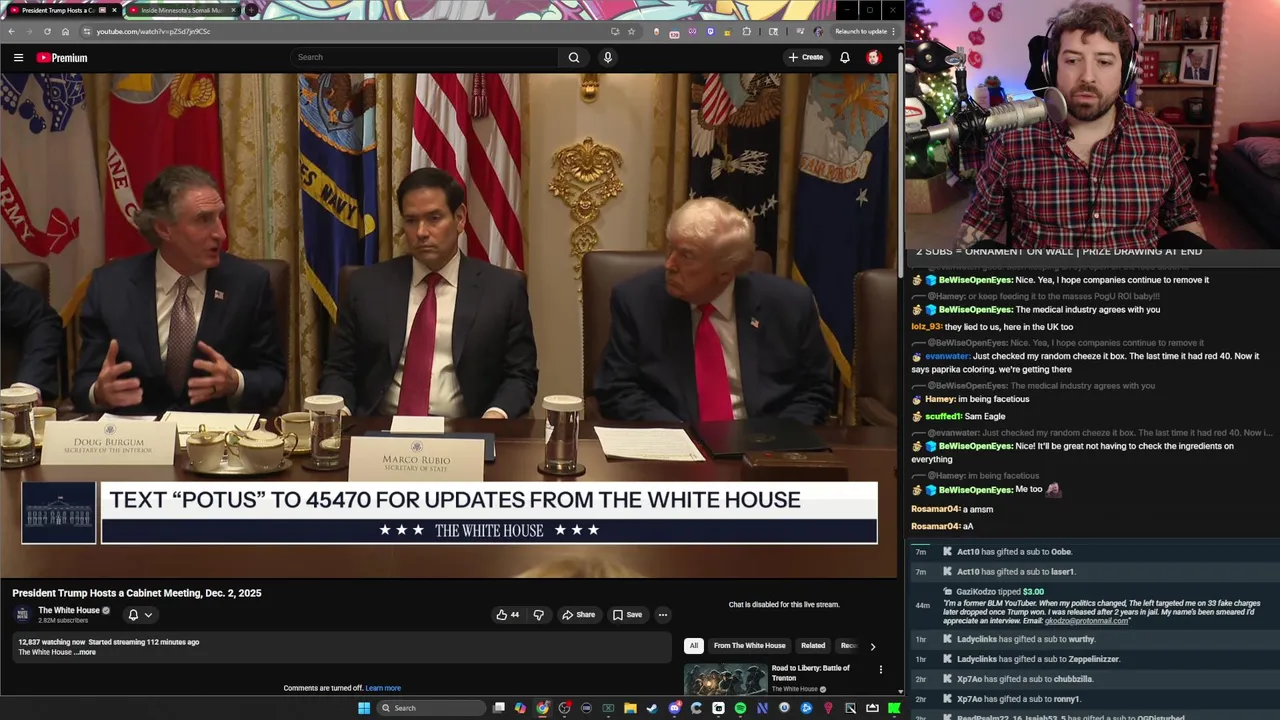Open Learn more link about comments
Viewport: 1280px width, 720px height.
point(383,688)
